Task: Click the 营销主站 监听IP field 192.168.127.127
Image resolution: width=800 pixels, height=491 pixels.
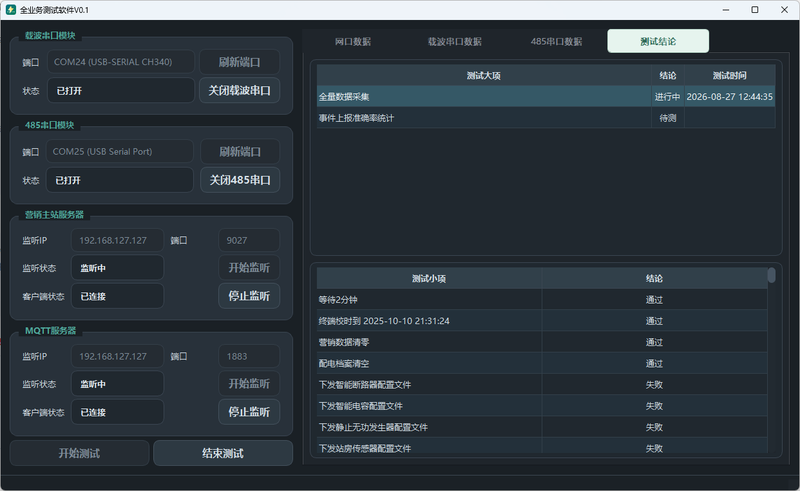Action: click(x=117, y=240)
